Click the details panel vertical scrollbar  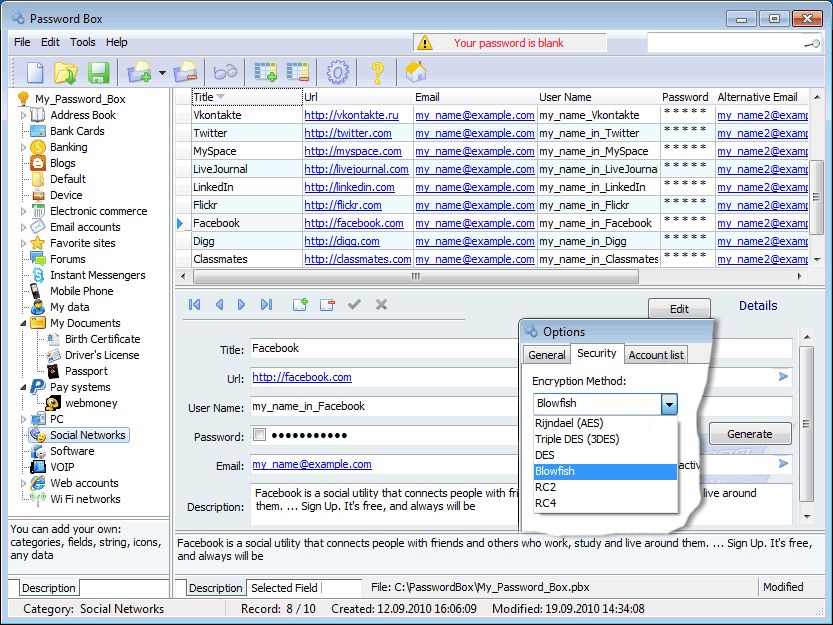(x=806, y=426)
